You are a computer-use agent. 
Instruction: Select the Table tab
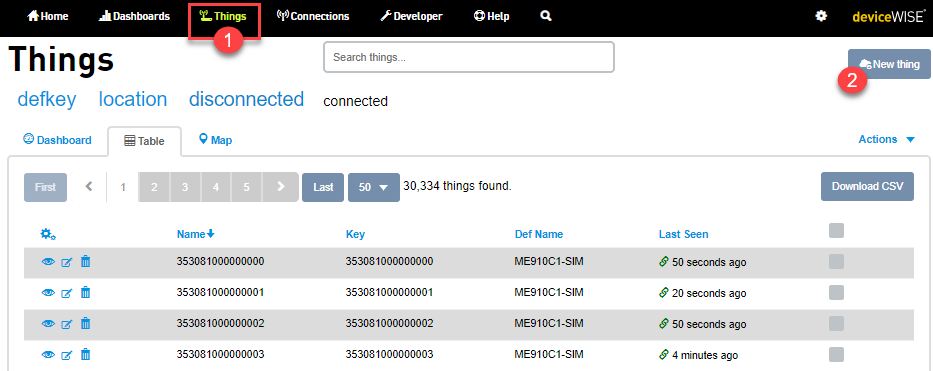click(x=145, y=142)
